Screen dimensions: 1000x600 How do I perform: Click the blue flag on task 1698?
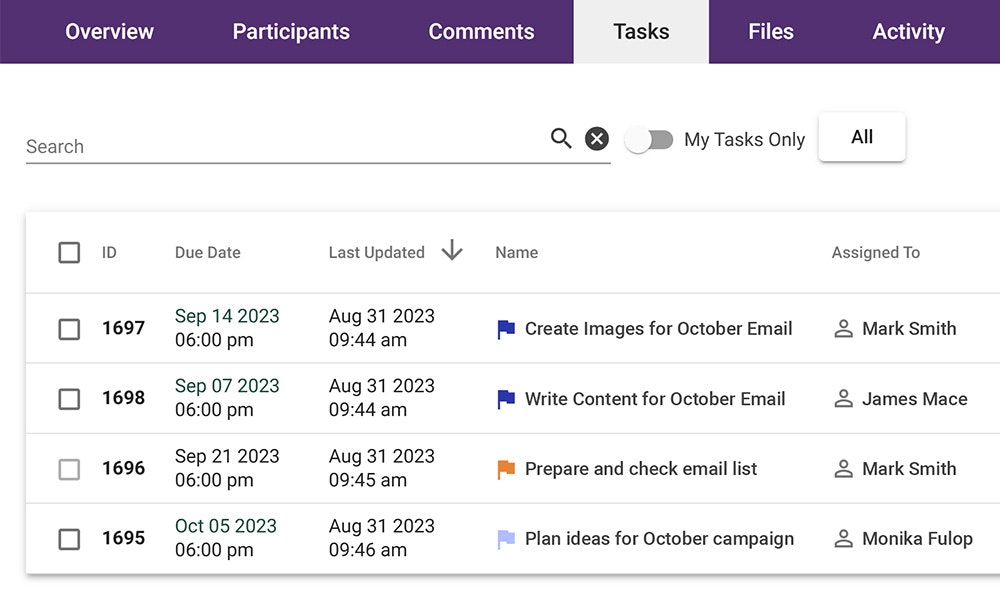[x=506, y=399]
